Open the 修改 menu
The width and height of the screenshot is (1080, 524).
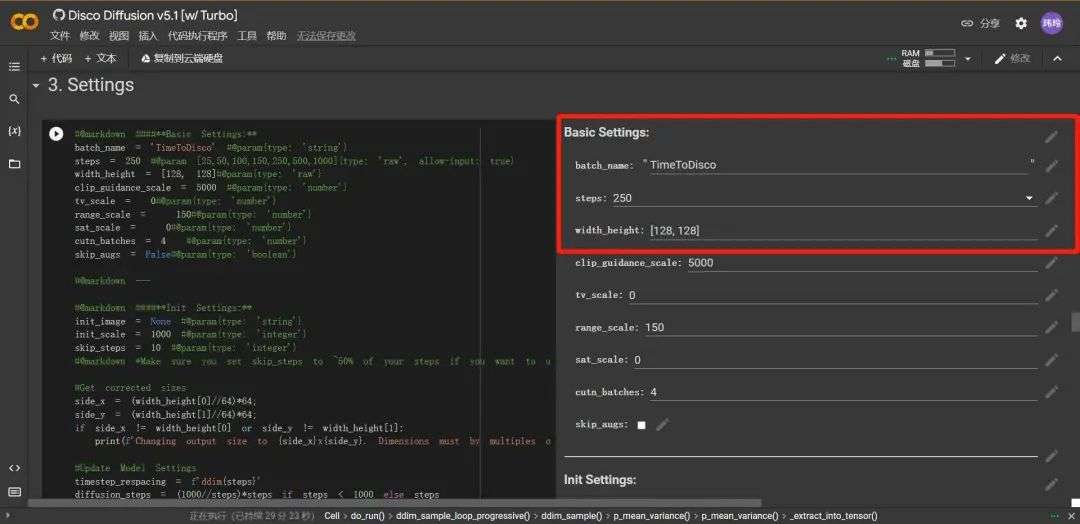[x=90, y=36]
